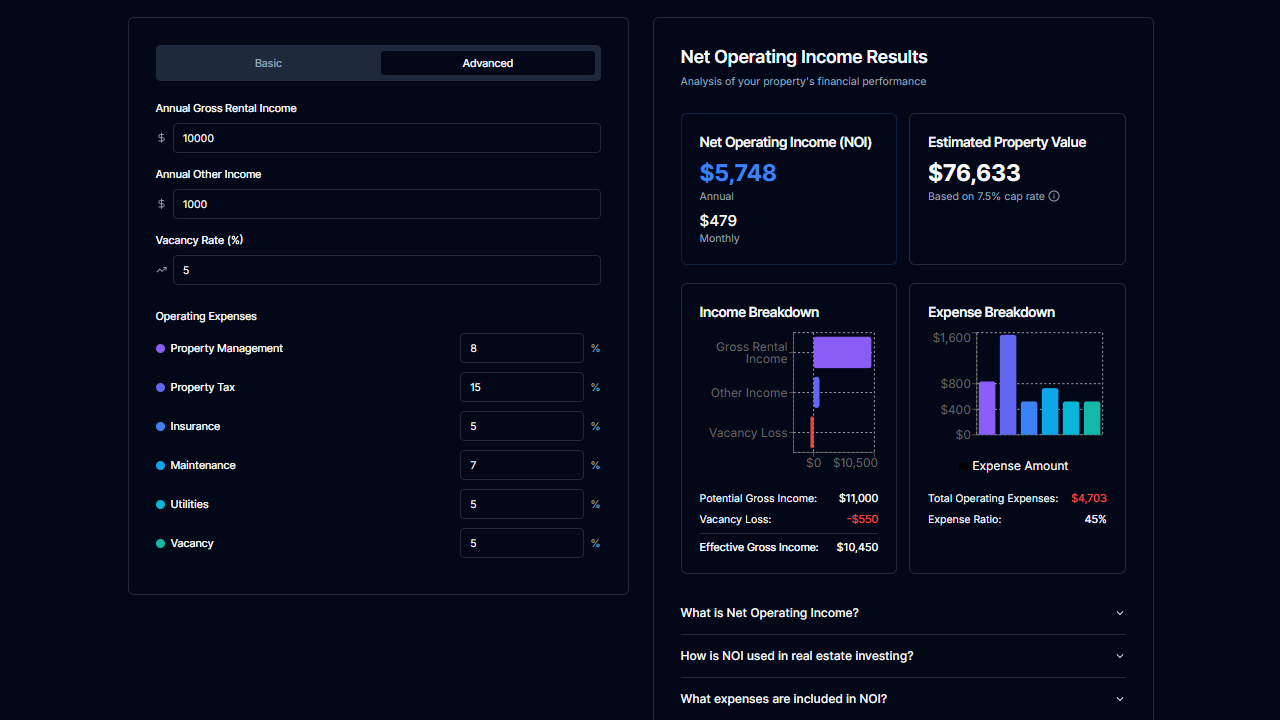Click the dollar icon beside Gross Rental Income
The width and height of the screenshot is (1280, 720).
(x=161, y=138)
